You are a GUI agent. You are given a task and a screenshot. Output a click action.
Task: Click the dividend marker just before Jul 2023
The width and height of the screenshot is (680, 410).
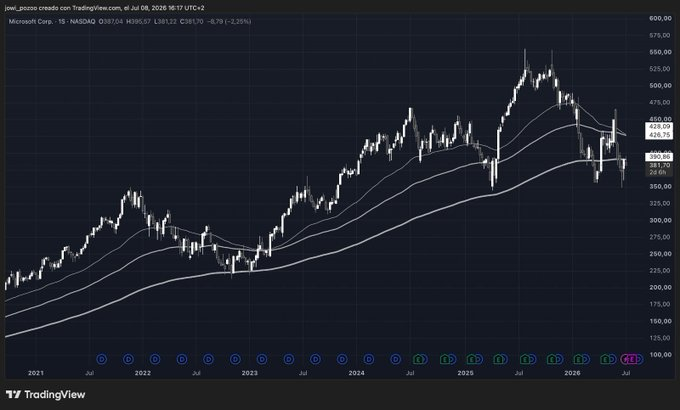coord(289,359)
